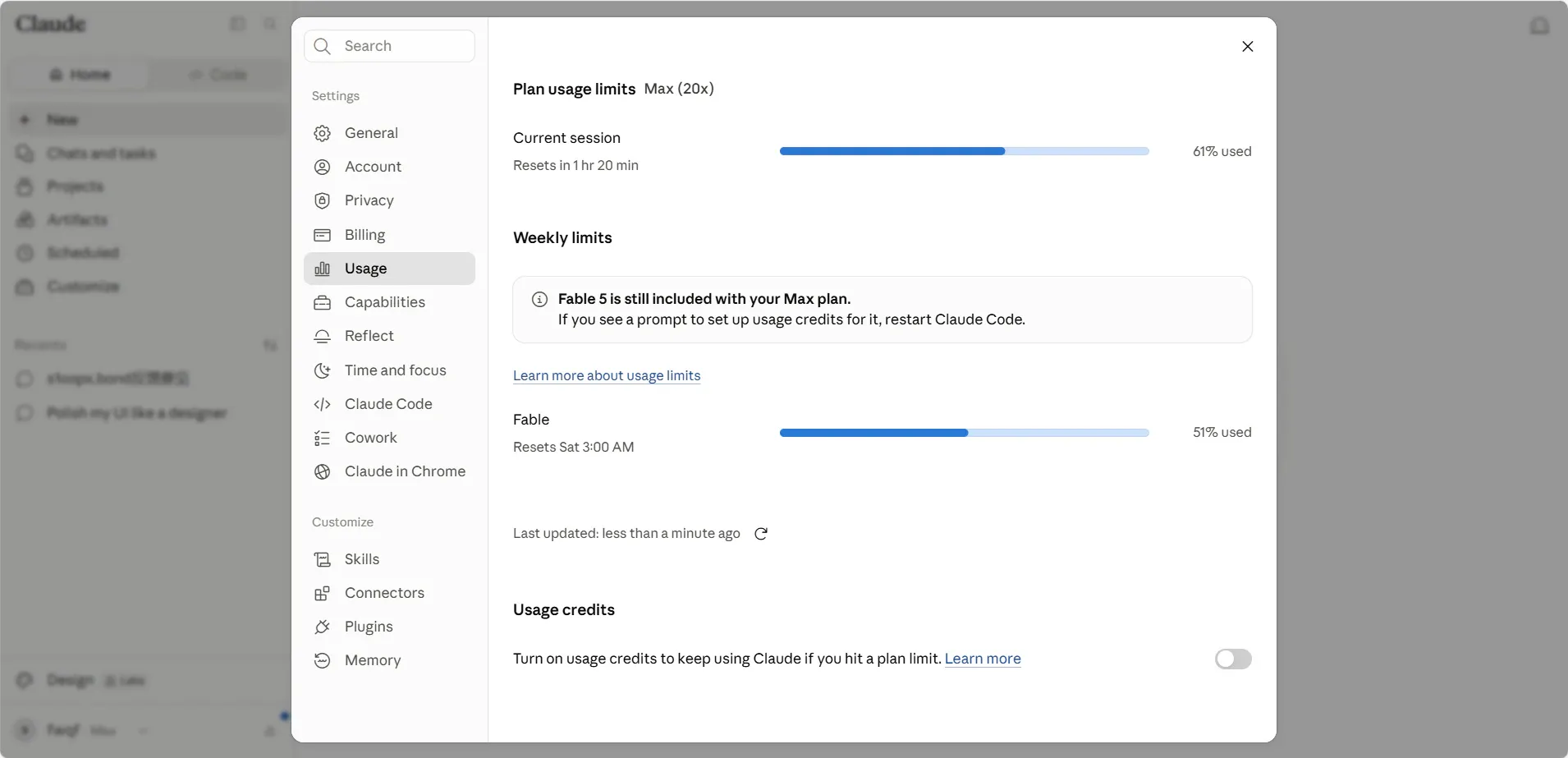Viewport: 1568px width, 758px height.
Task: Click the Claude in Chrome icon
Action: point(323,471)
